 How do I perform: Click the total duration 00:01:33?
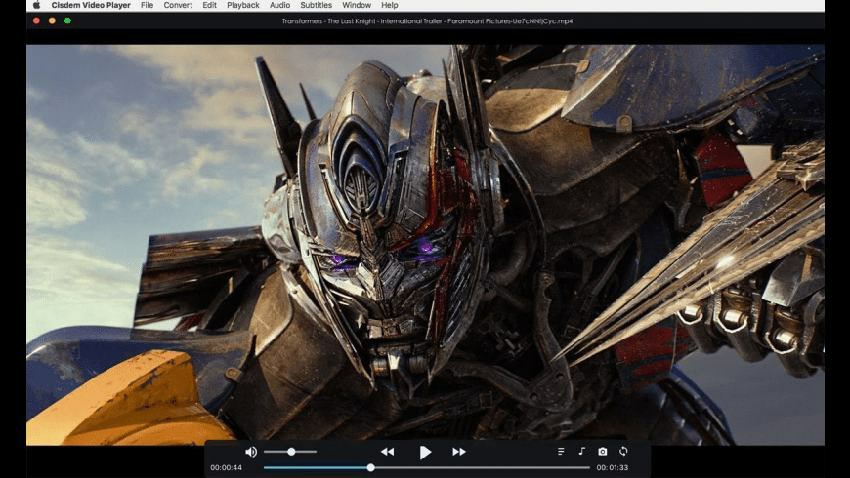612,467
